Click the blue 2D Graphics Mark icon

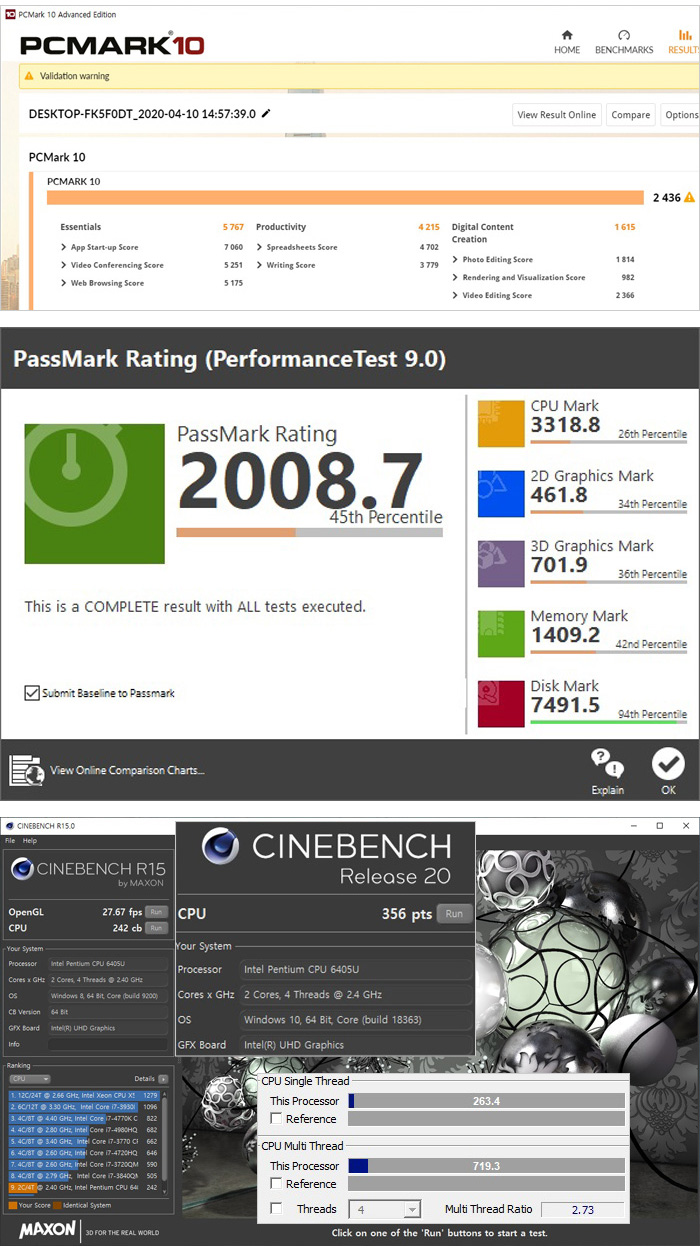click(501, 494)
